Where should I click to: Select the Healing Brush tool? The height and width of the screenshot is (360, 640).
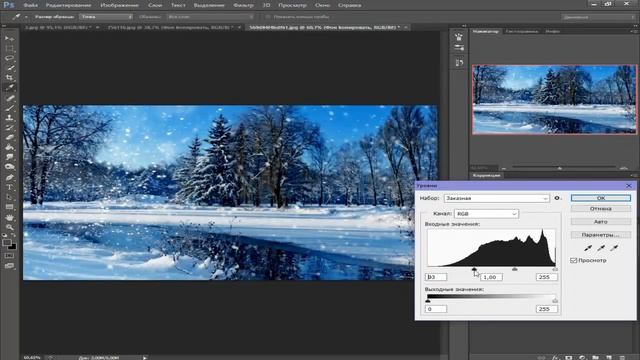(x=9, y=98)
